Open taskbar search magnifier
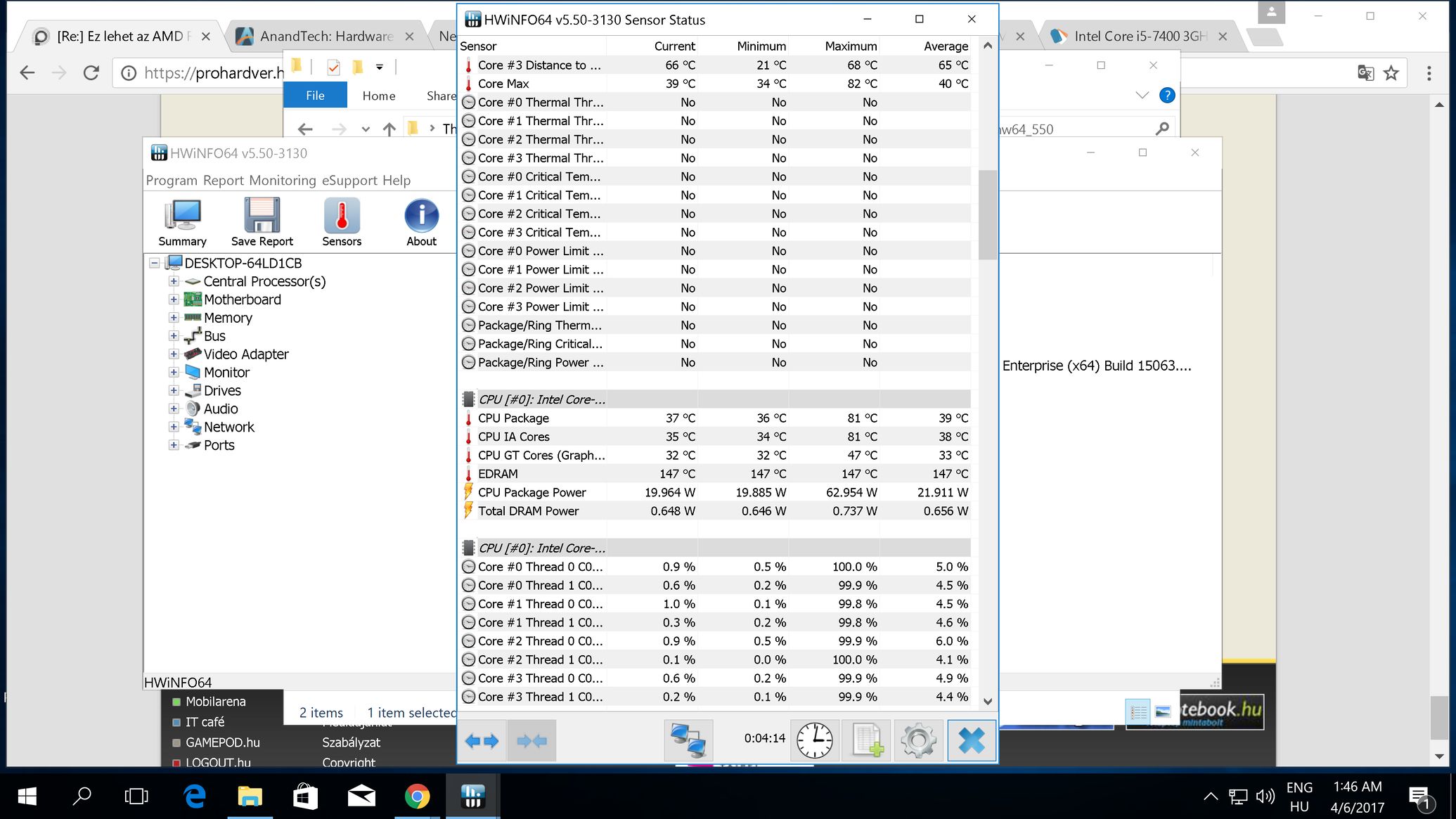 (82, 797)
